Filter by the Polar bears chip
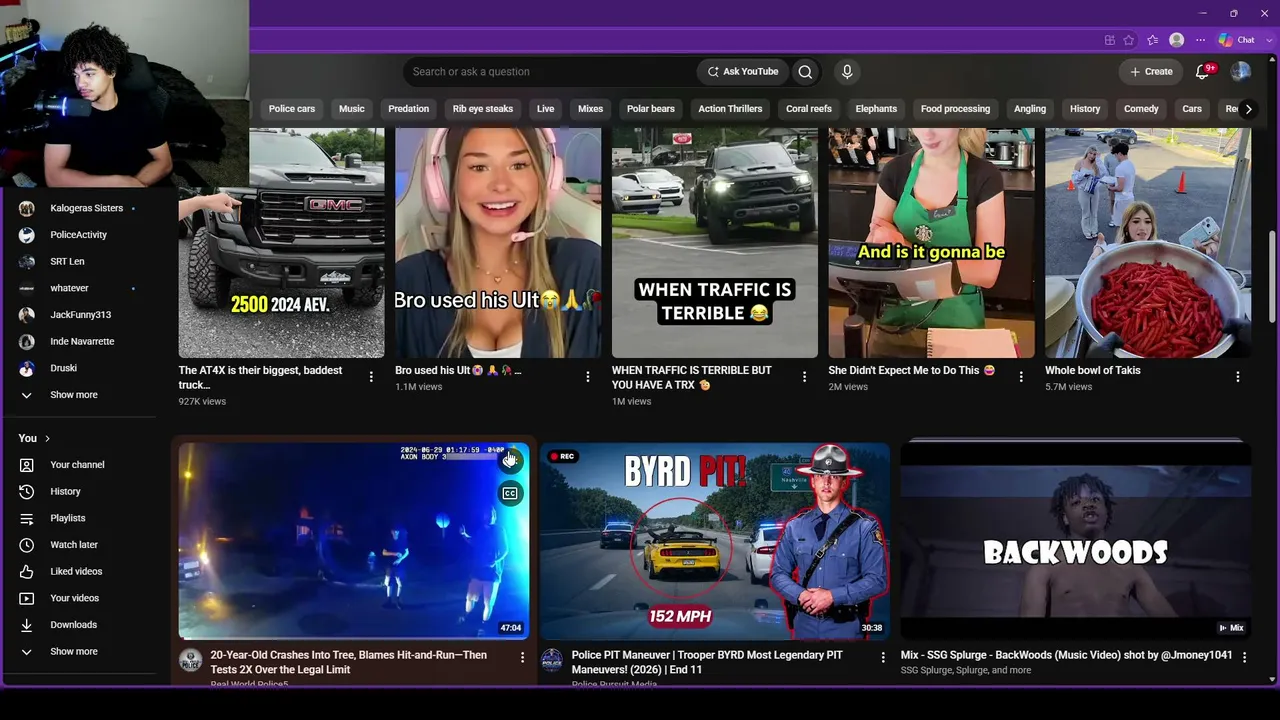Image resolution: width=1280 pixels, height=720 pixels. tap(651, 109)
